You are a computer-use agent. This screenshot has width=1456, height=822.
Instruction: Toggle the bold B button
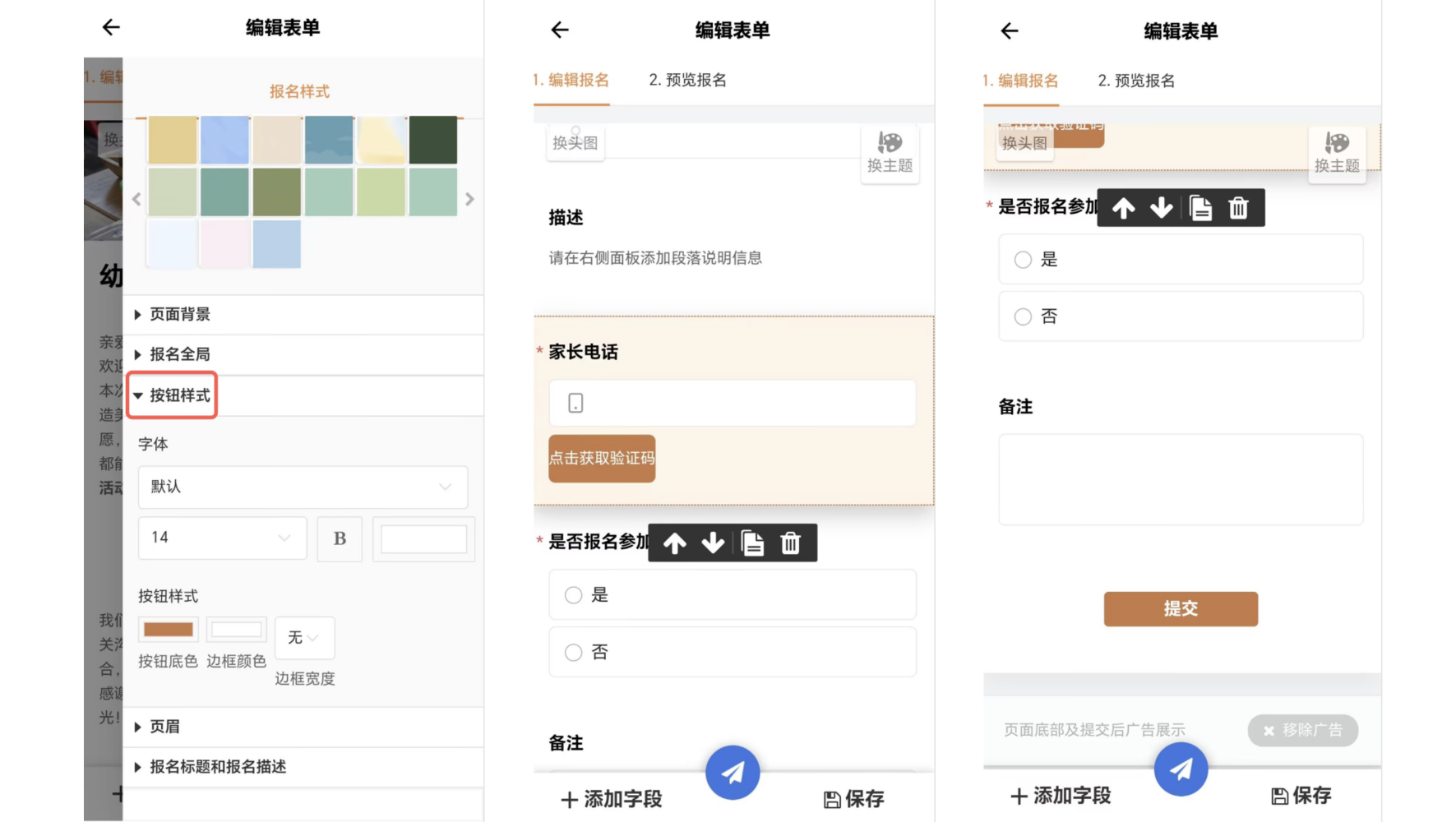340,538
